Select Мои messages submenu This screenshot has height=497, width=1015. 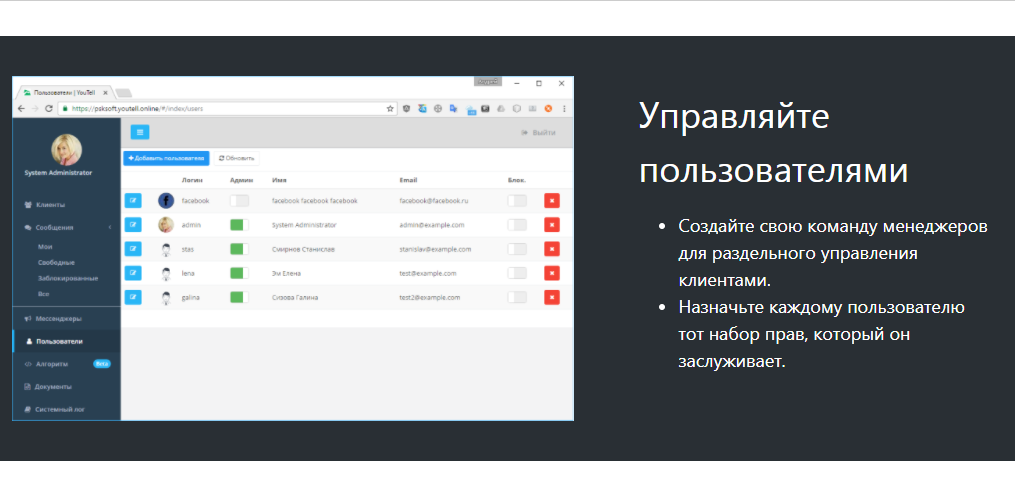pos(45,247)
